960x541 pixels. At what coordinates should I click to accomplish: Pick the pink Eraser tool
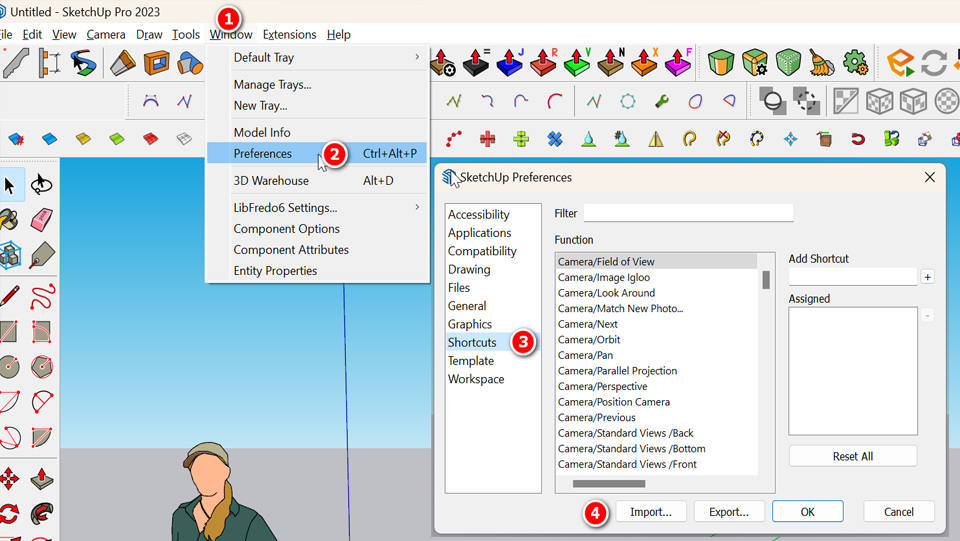(42, 220)
